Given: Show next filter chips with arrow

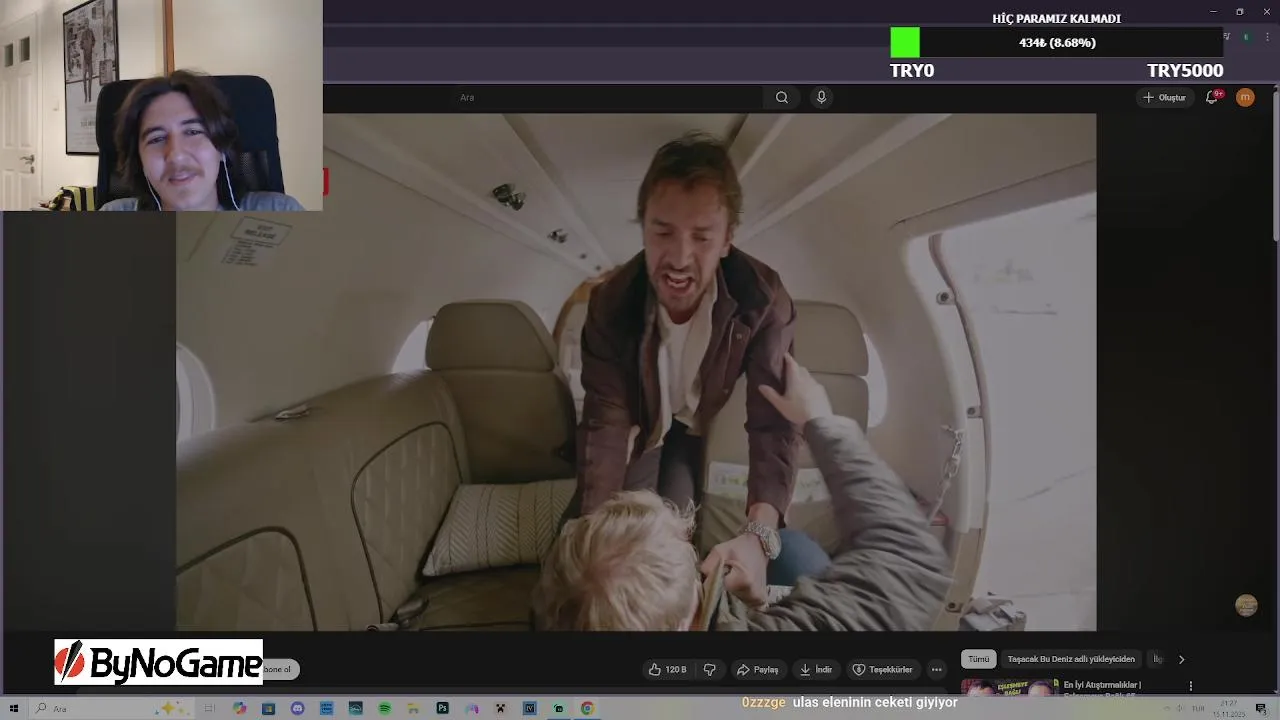Looking at the screenshot, I should [x=1181, y=659].
